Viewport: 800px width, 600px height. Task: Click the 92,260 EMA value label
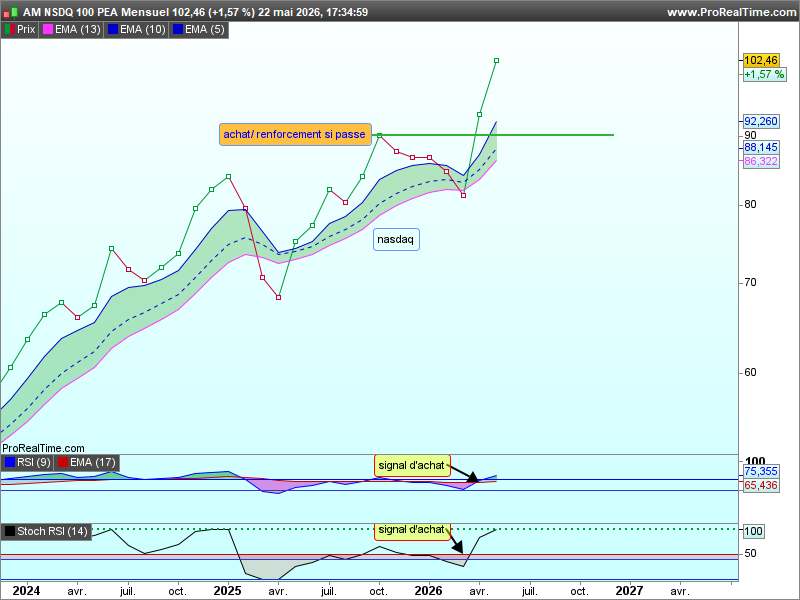pyautogui.click(x=761, y=121)
